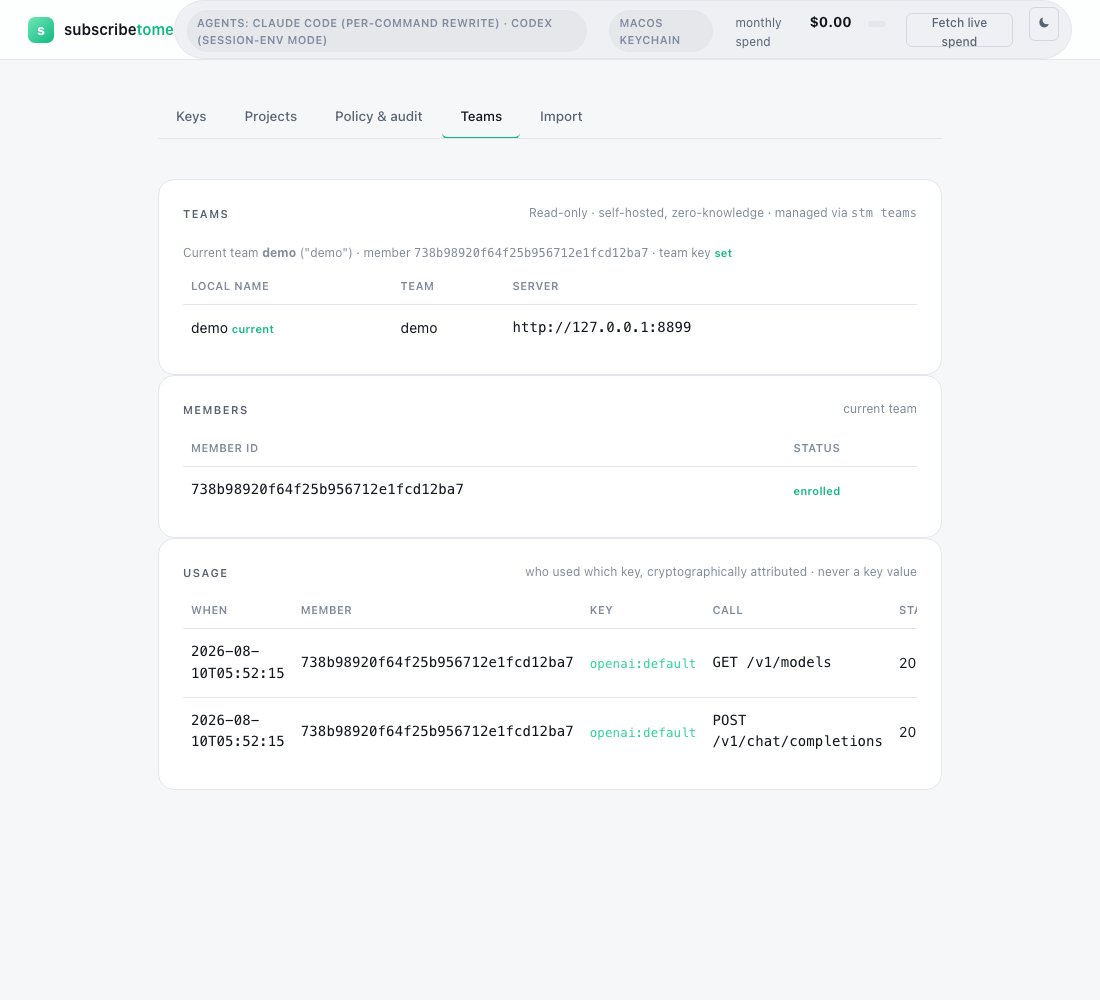Click the Server column header
The image size is (1100, 1000).
[x=535, y=286]
